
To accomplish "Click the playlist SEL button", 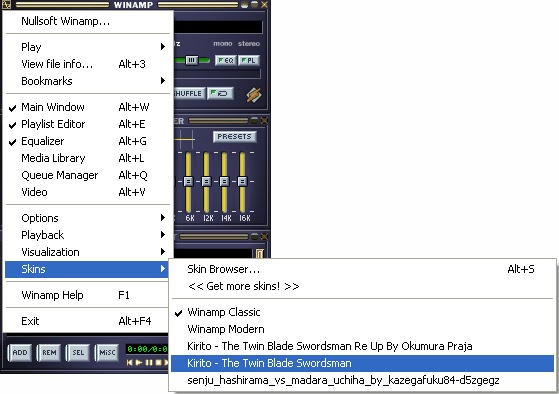I will [x=78, y=353].
